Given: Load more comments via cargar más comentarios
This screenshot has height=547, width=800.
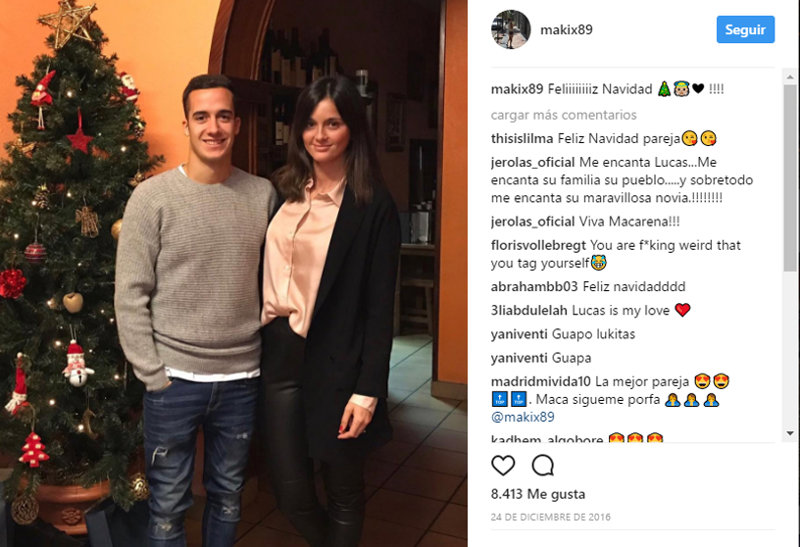Looking at the screenshot, I should click(563, 115).
